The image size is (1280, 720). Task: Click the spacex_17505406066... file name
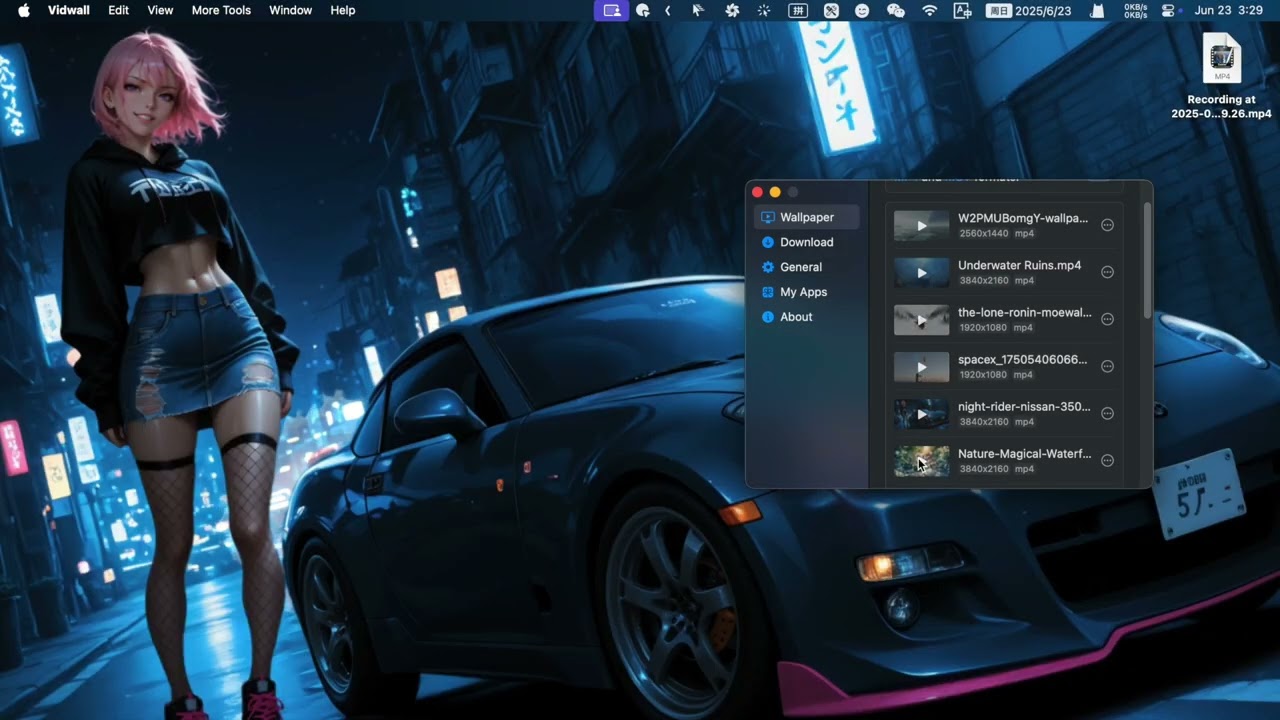click(x=1023, y=359)
